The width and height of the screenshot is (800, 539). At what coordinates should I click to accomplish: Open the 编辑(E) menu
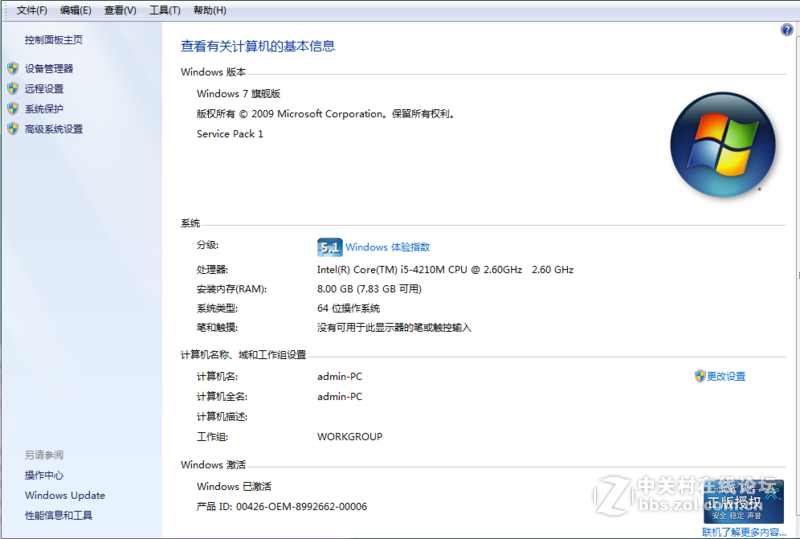coord(76,10)
